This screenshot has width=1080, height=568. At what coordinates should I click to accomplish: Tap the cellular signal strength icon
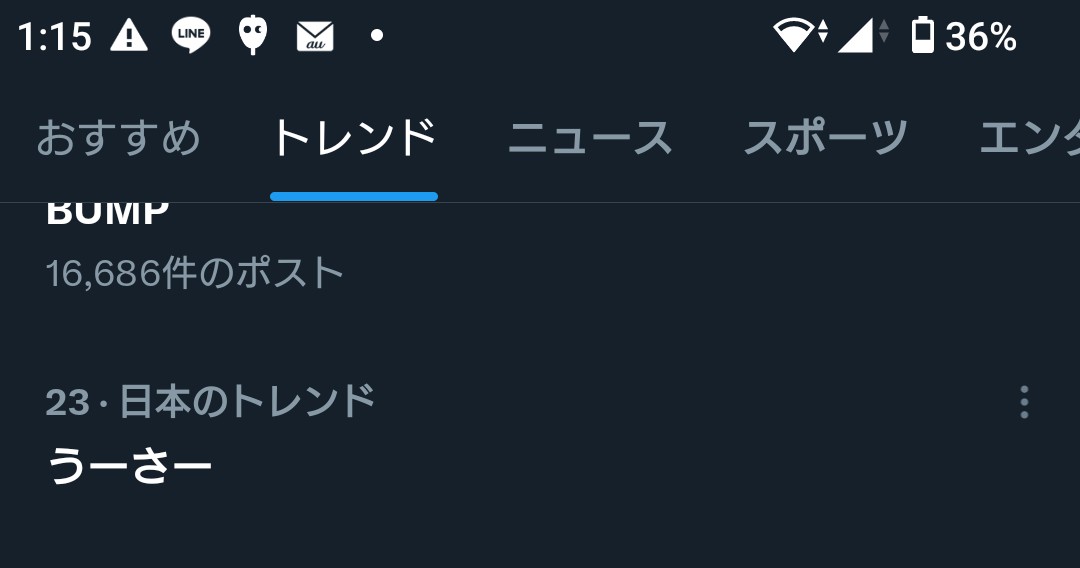[863, 35]
